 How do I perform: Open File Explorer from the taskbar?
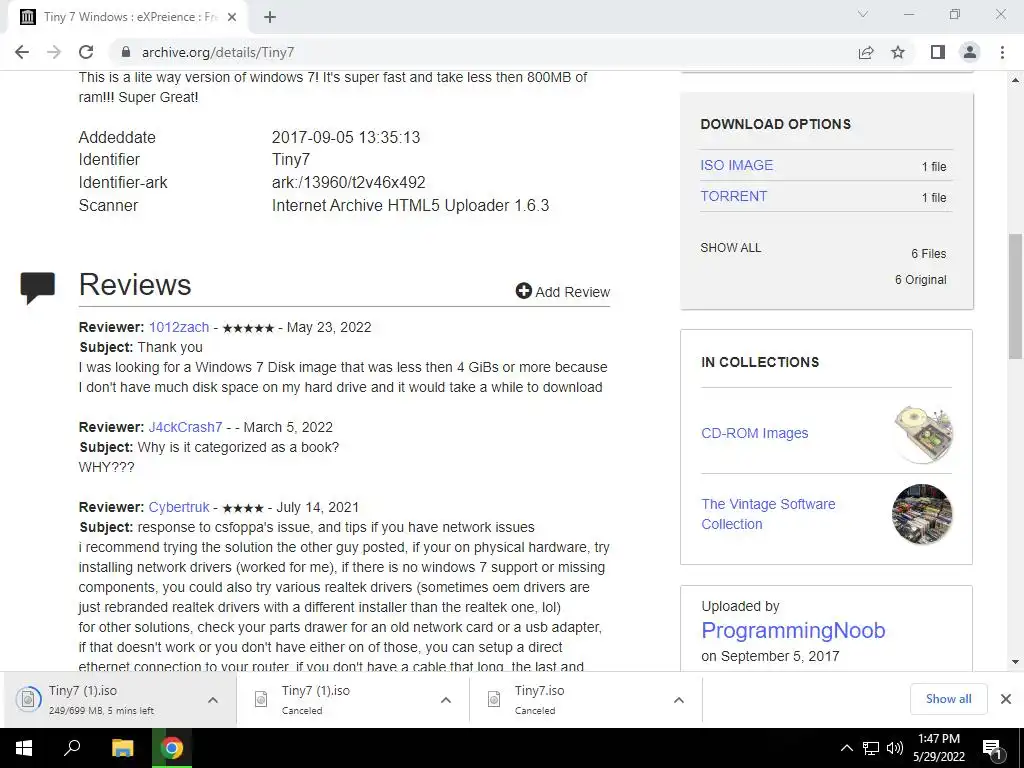(122, 748)
